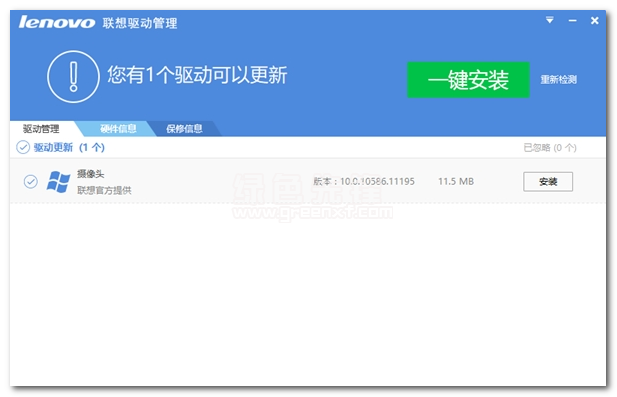This screenshot has width=617, height=397.
Task: Switch to the 硬件信息 tab
Action: point(118,128)
